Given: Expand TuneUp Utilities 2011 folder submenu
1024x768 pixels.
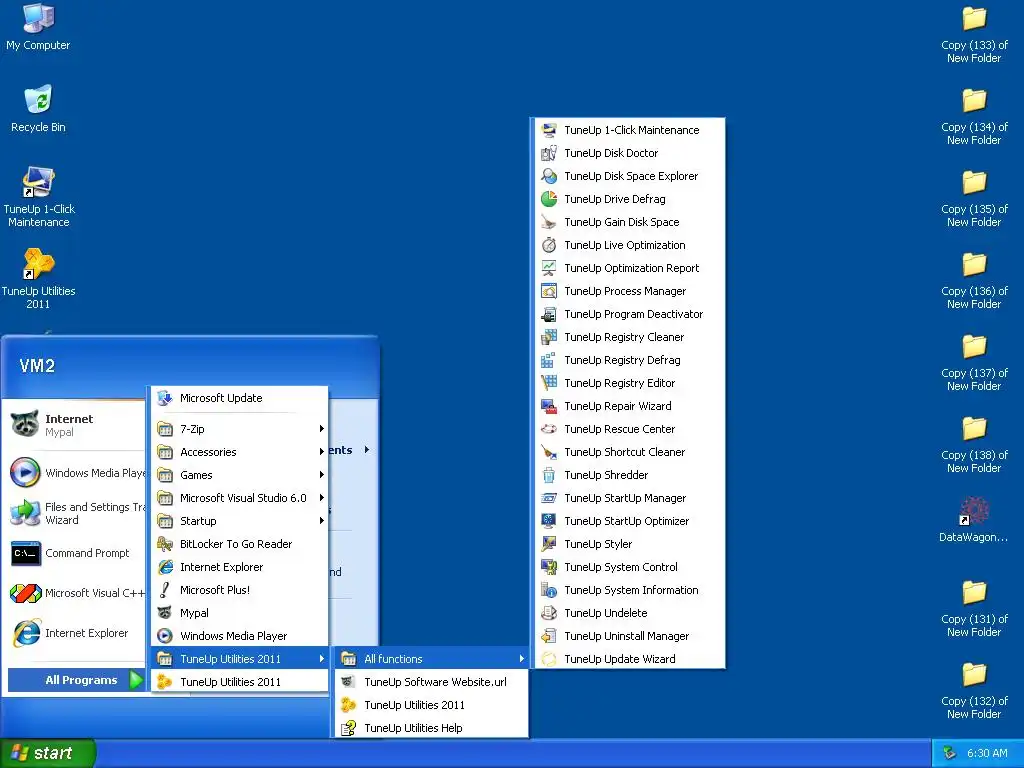Looking at the screenshot, I should pyautogui.click(x=241, y=659).
